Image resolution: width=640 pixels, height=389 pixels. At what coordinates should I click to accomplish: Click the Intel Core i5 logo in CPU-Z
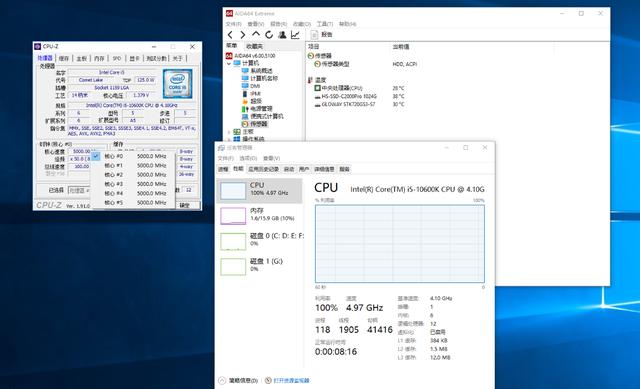tap(178, 84)
